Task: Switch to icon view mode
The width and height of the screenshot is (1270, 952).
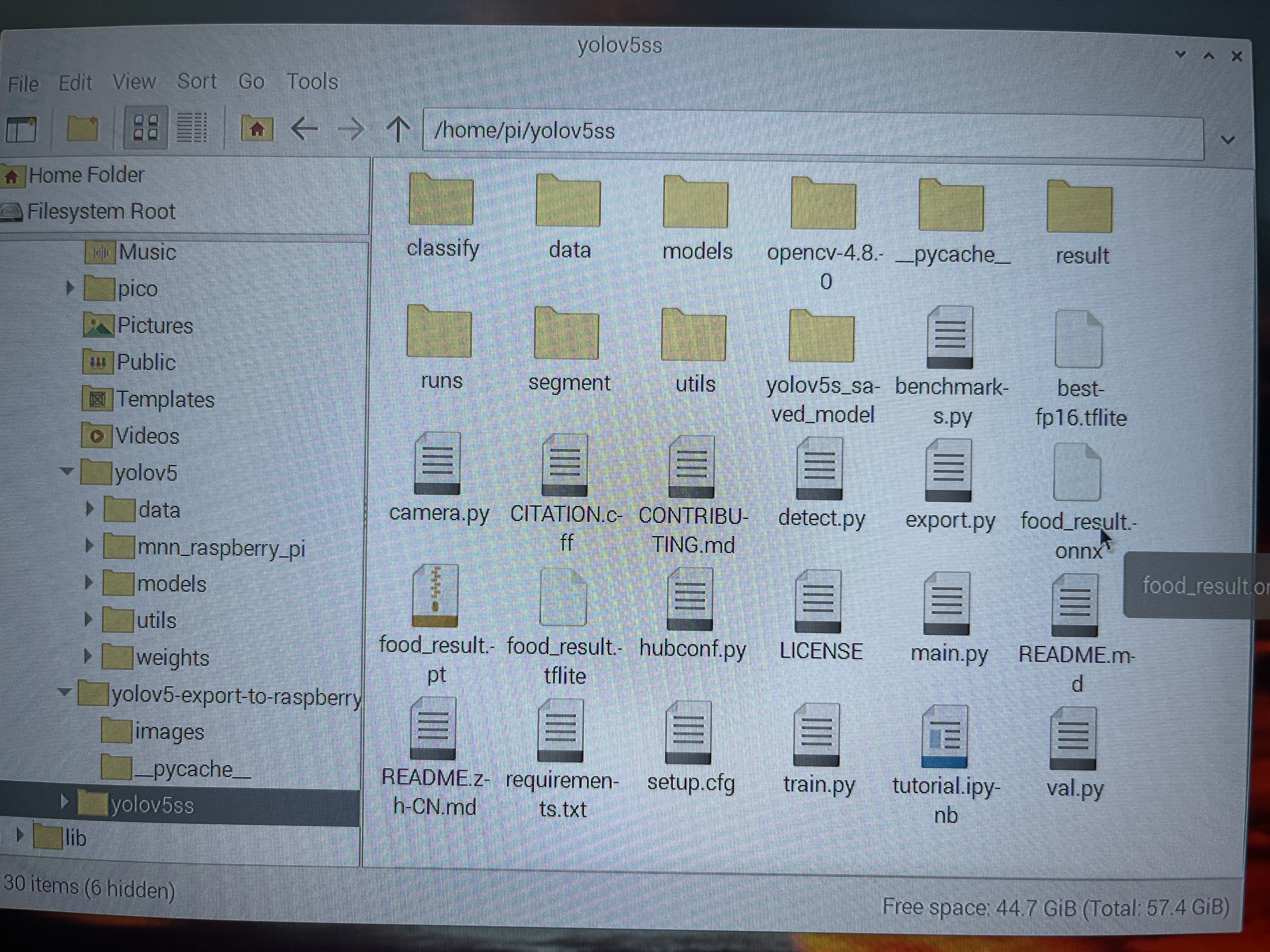Action: [x=145, y=128]
